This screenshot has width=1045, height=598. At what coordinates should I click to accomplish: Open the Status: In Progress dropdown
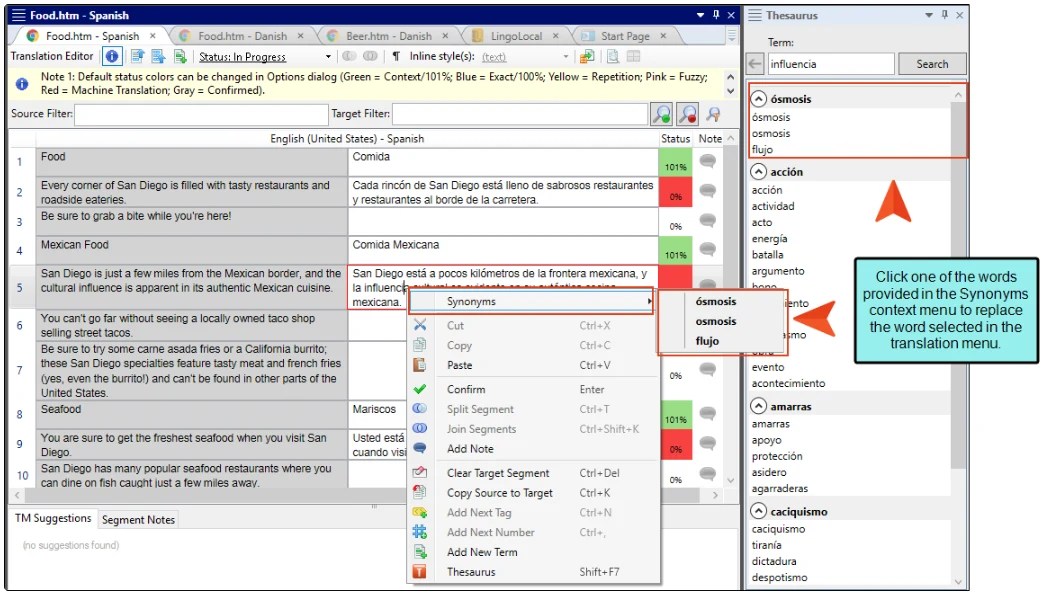[330, 56]
